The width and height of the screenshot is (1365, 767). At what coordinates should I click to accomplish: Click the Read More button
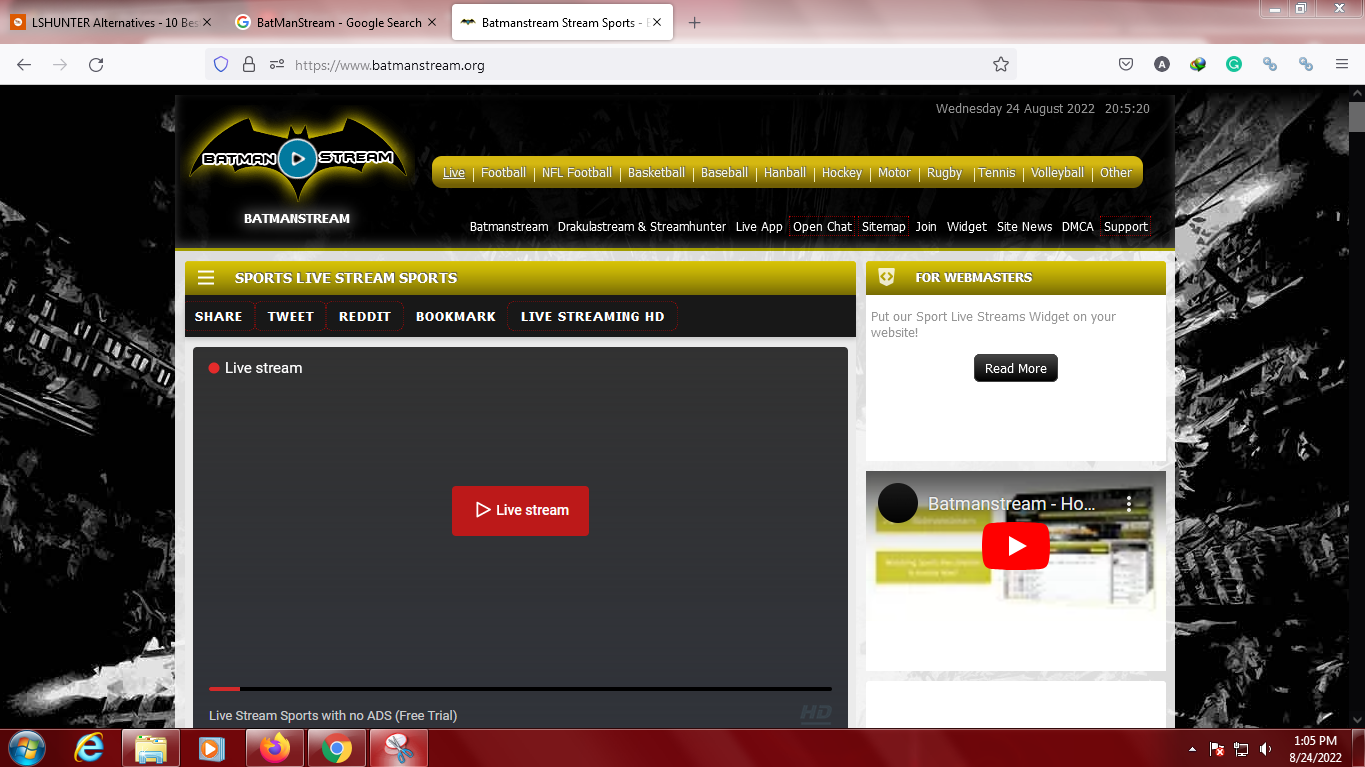(1016, 368)
